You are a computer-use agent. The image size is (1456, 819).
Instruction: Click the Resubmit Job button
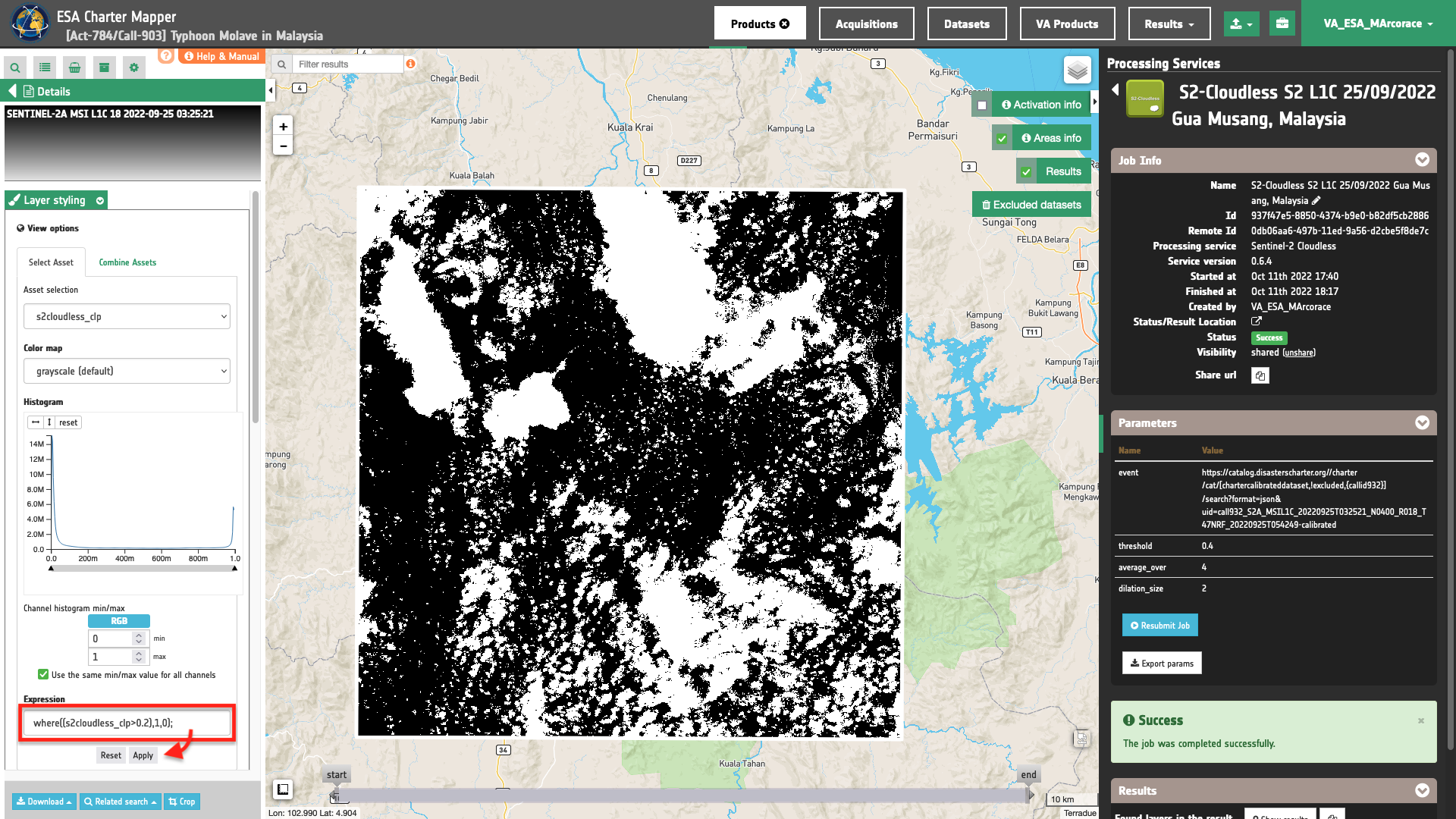(x=1159, y=626)
